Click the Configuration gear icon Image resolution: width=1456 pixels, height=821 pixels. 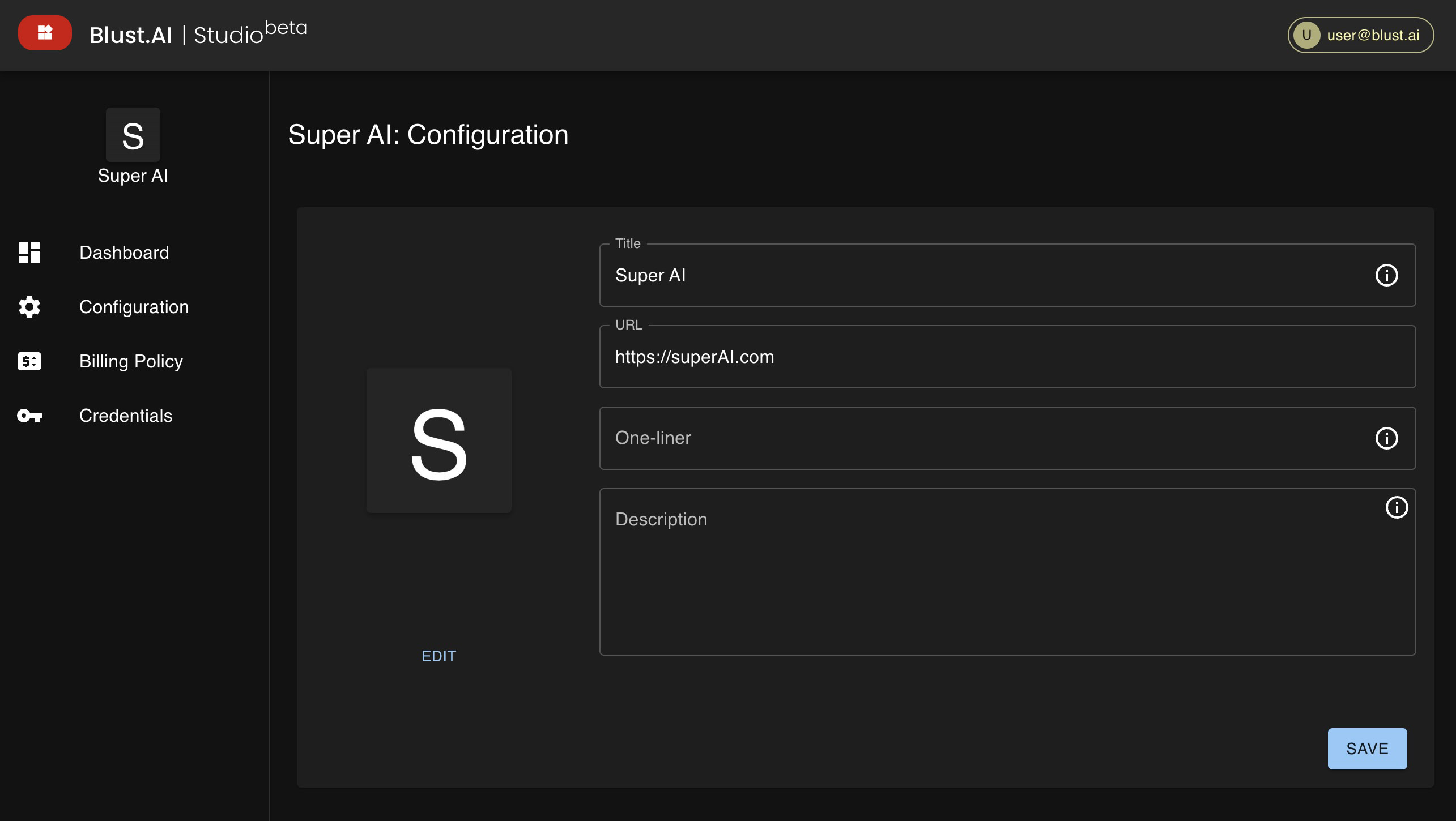pos(29,306)
